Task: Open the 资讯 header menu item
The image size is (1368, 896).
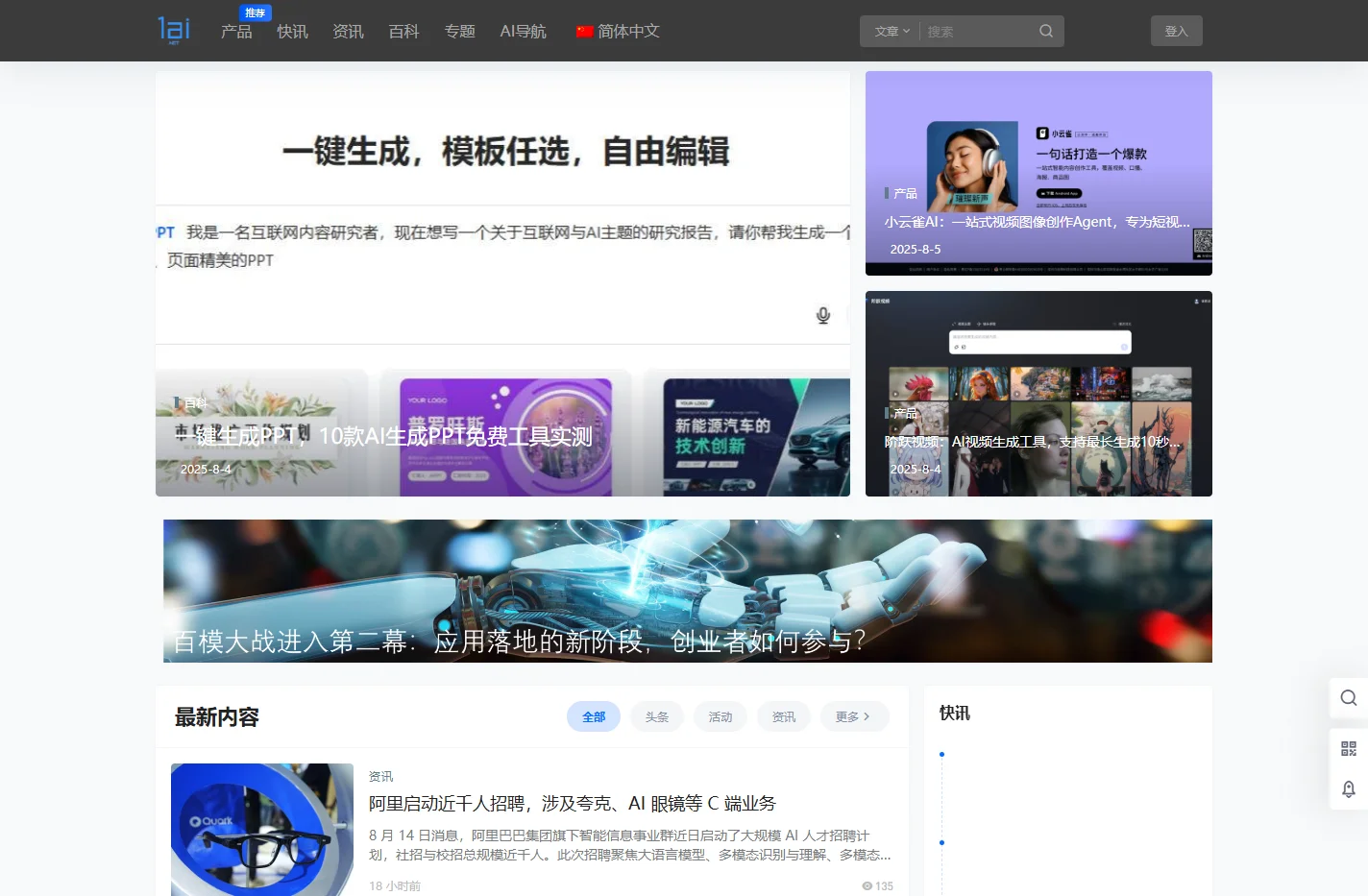Action: pyautogui.click(x=348, y=32)
